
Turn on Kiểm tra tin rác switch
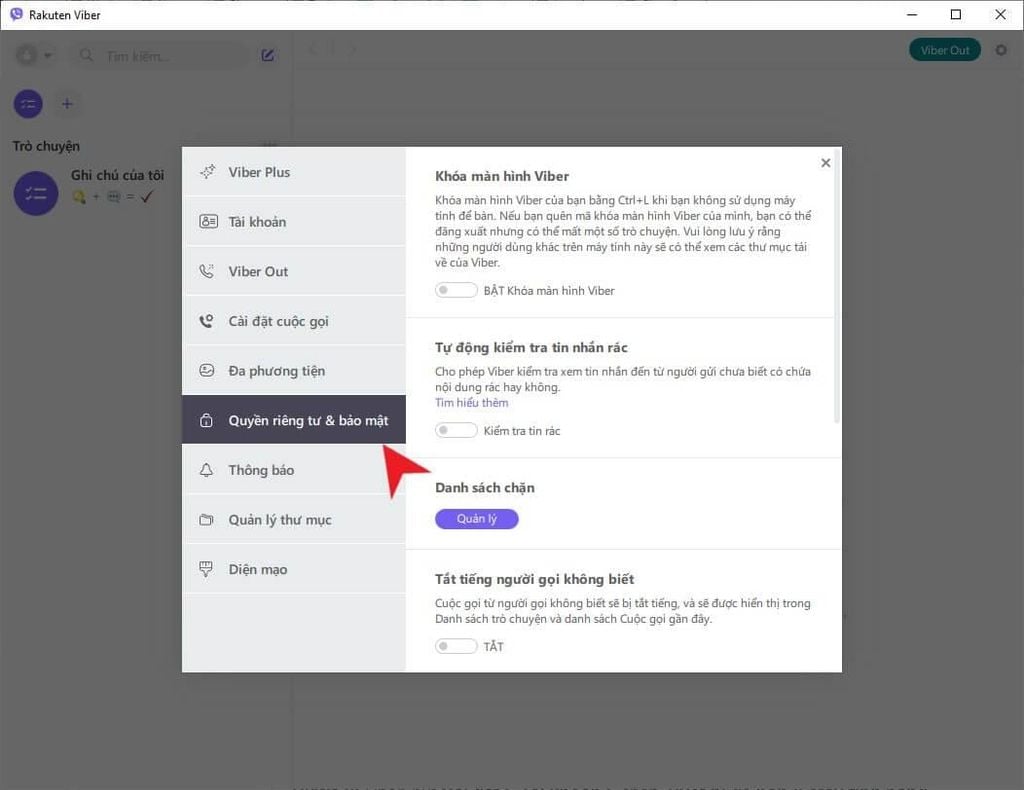tap(456, 430)
